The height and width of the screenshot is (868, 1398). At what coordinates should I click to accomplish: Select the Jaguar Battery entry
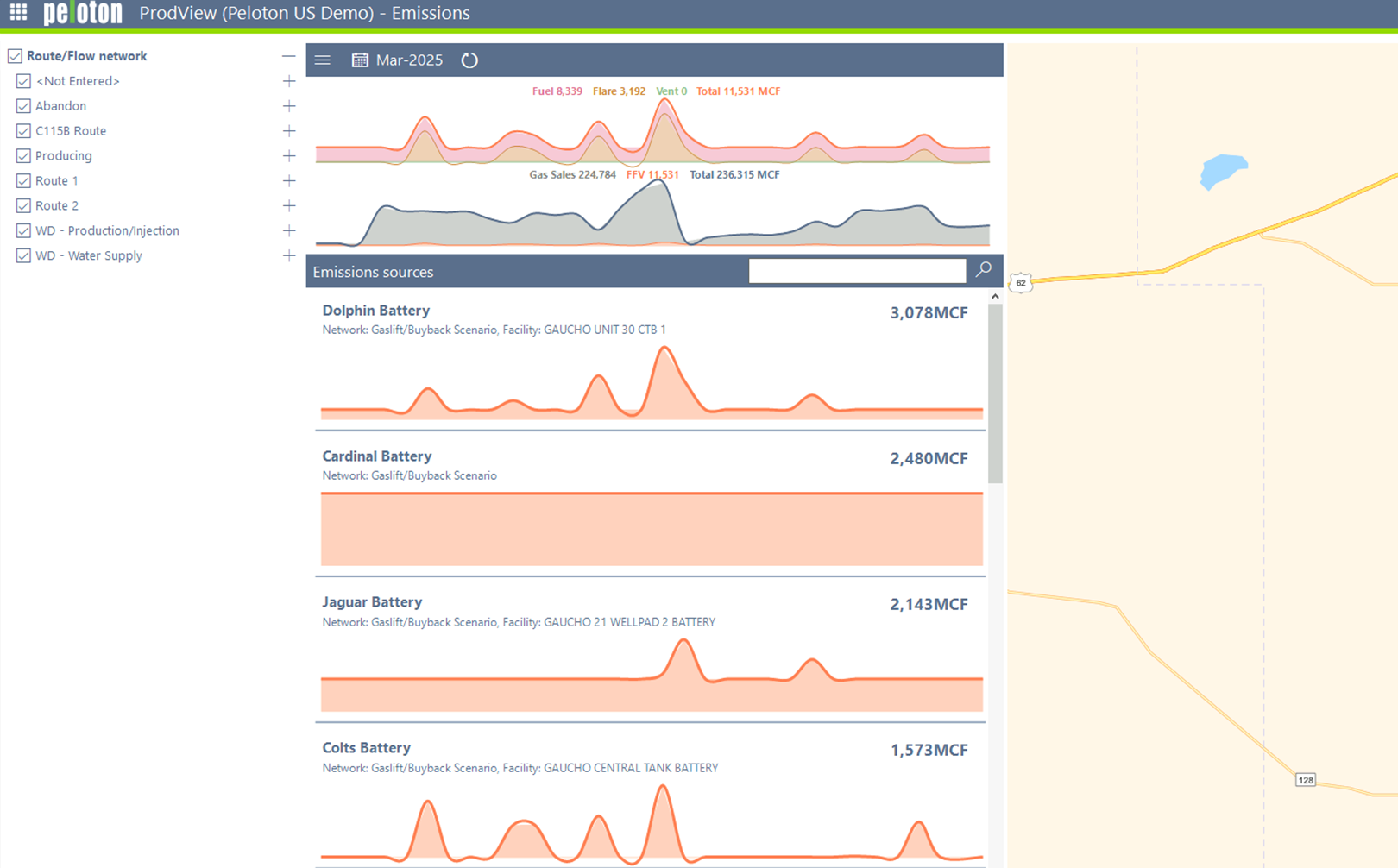372,601
